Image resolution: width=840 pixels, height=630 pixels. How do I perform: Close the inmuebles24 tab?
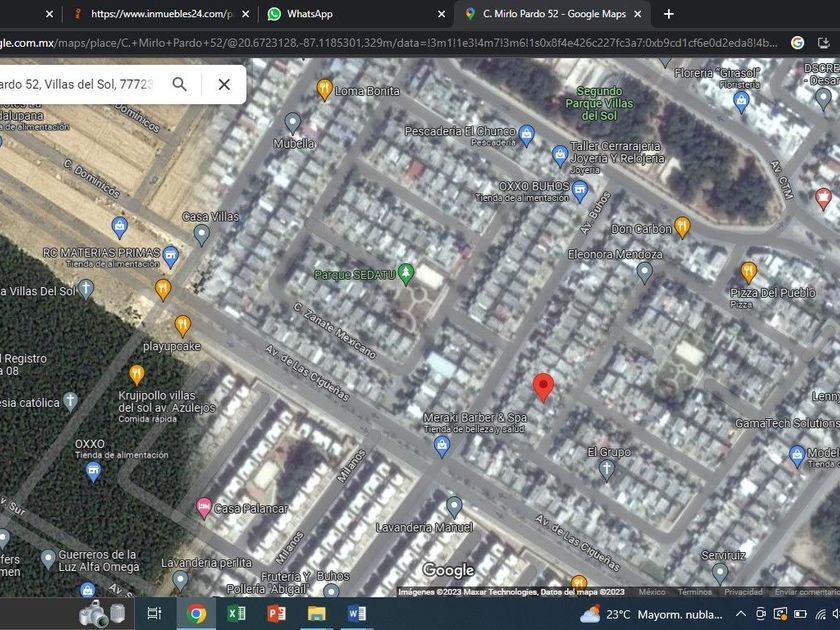[x=245, y=14]
